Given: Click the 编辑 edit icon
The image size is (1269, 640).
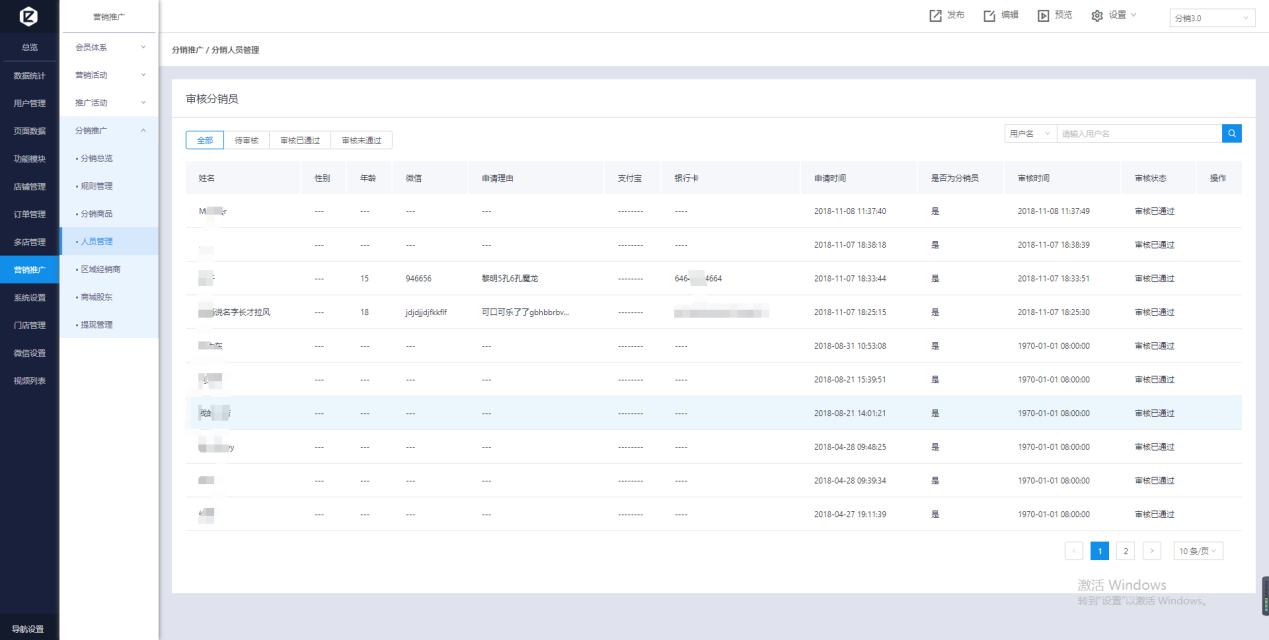Looking at the screenshot, I should point(989,16).
